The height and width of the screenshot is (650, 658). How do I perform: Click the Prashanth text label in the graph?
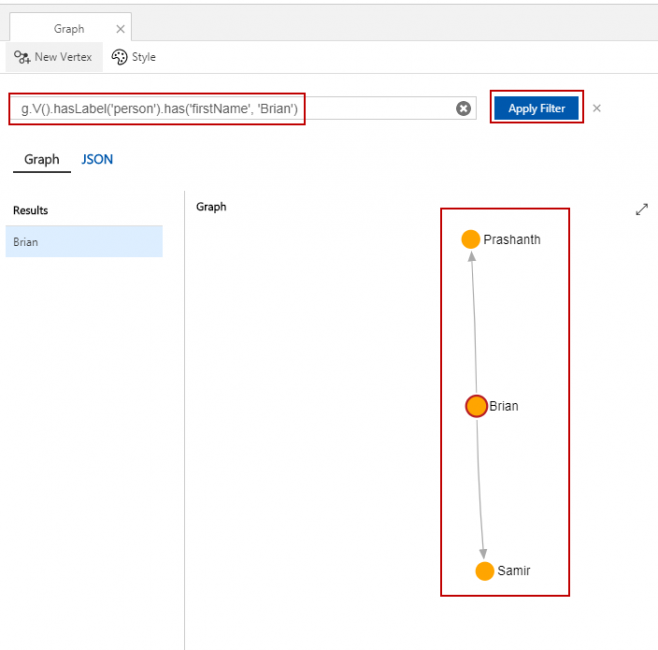pyautogui.click(x=511, y=240)
